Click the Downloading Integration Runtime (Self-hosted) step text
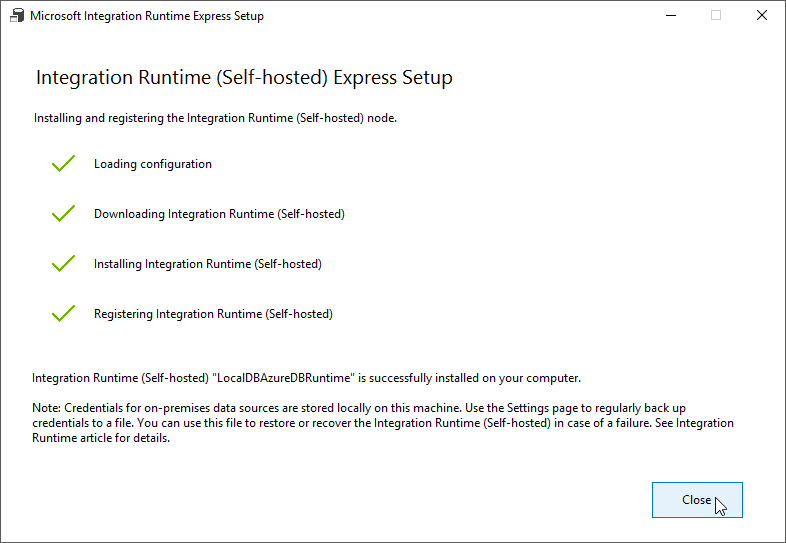Image resolution: width=786 pixels, height=543 pixels. [x=219, y=214]
